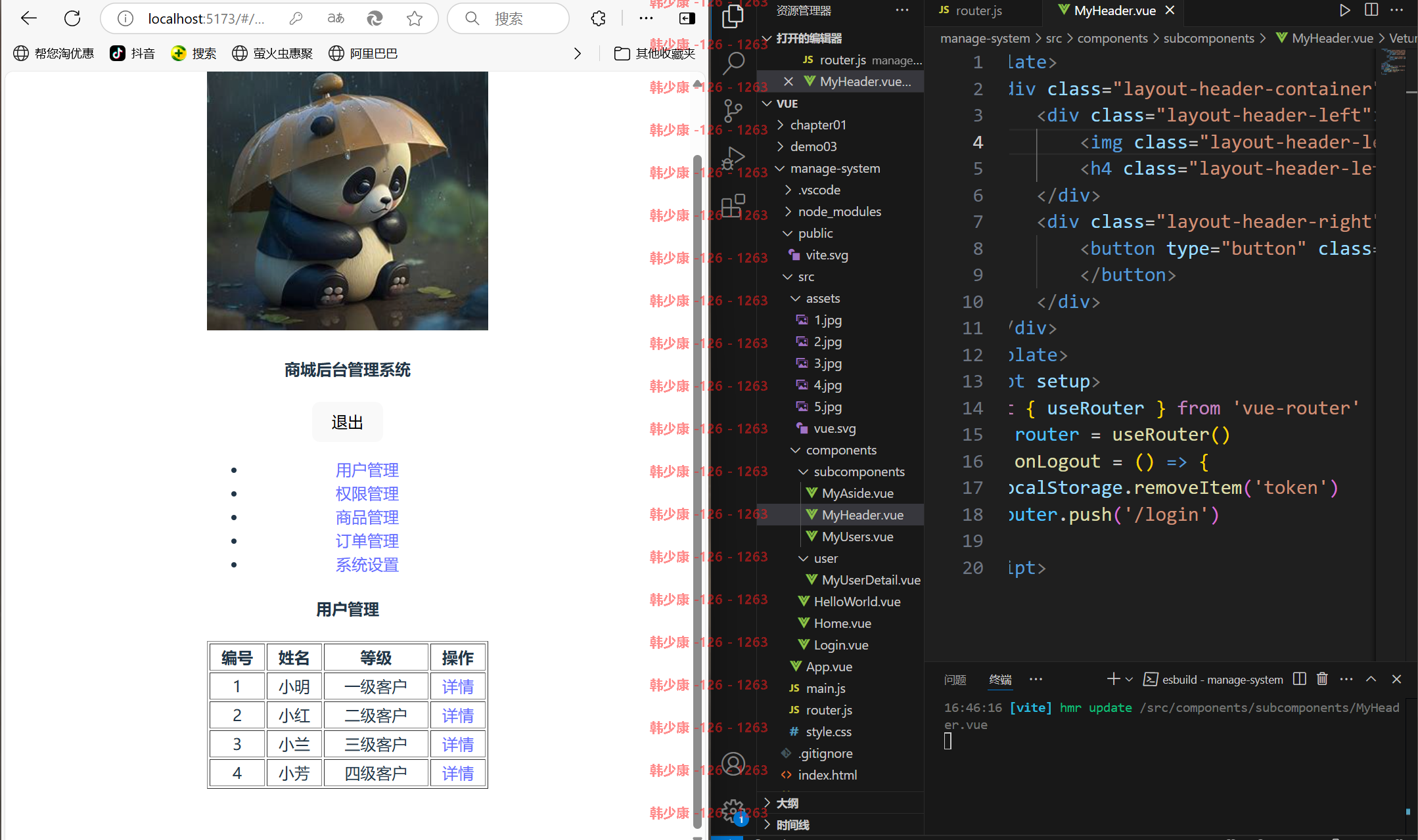This screenshot has height=840, width=1418.
Task: Open the Accounts menu in activity bar
Action: coord(733,764)
